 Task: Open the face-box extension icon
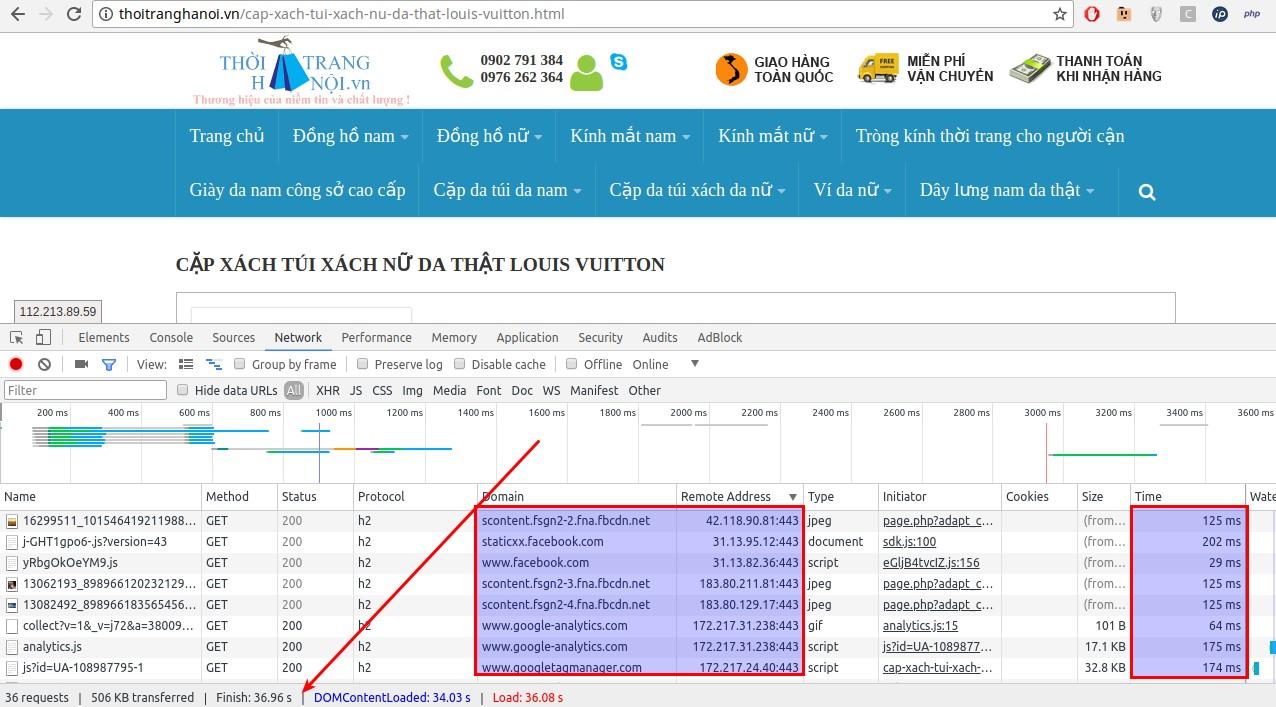tap(1124, 14)
